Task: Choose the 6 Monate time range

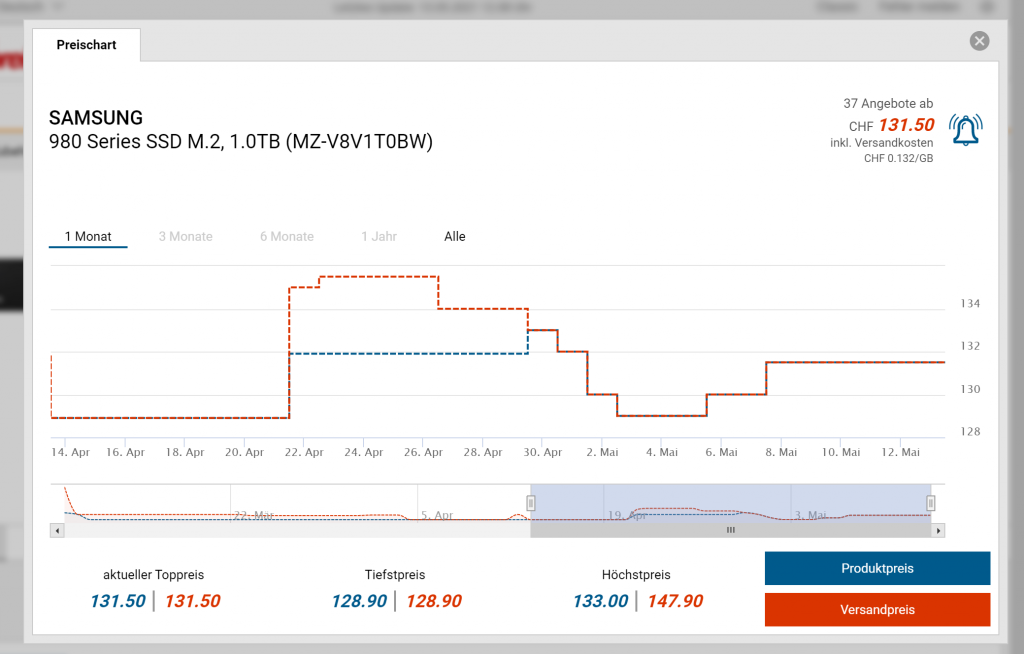Action: tap(287, 237)
